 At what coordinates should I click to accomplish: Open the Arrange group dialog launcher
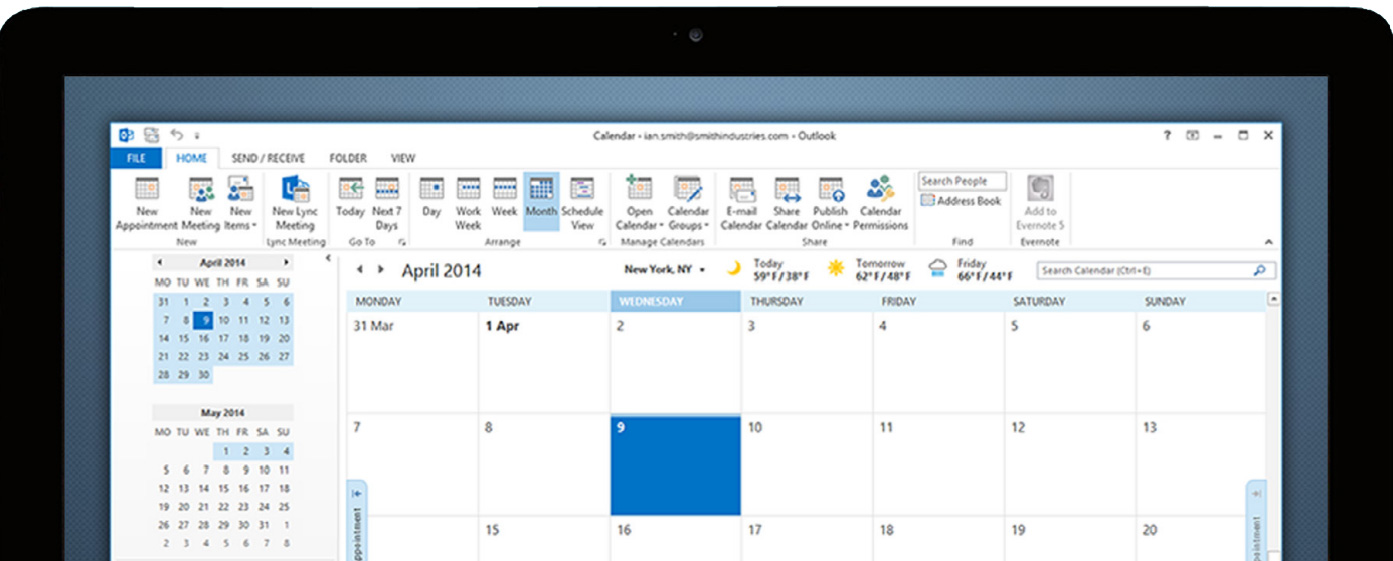[x=602, y=242]
